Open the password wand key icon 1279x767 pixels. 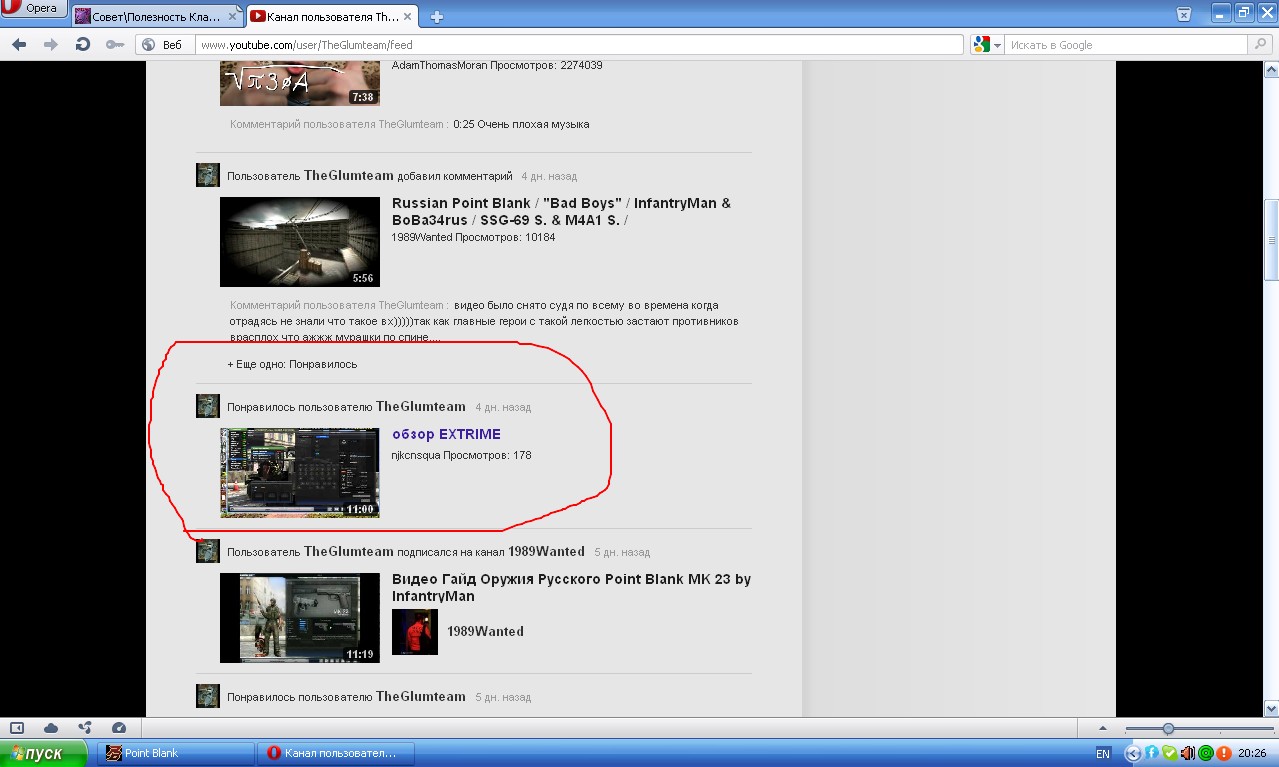tap(114, 45)
